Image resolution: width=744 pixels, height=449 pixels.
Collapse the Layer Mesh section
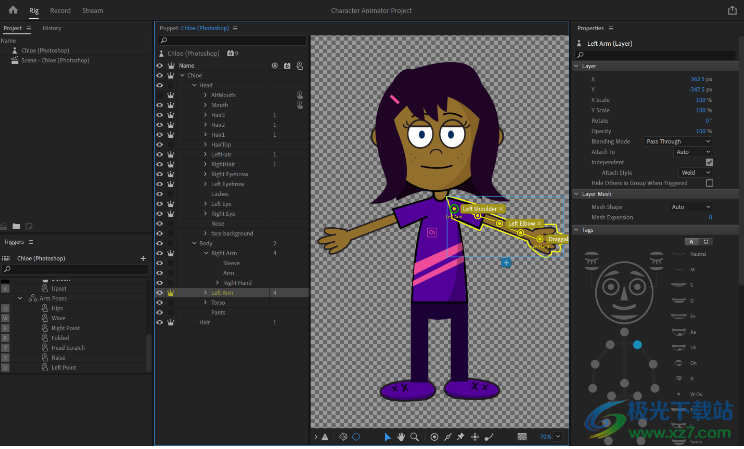click(577, 194)
